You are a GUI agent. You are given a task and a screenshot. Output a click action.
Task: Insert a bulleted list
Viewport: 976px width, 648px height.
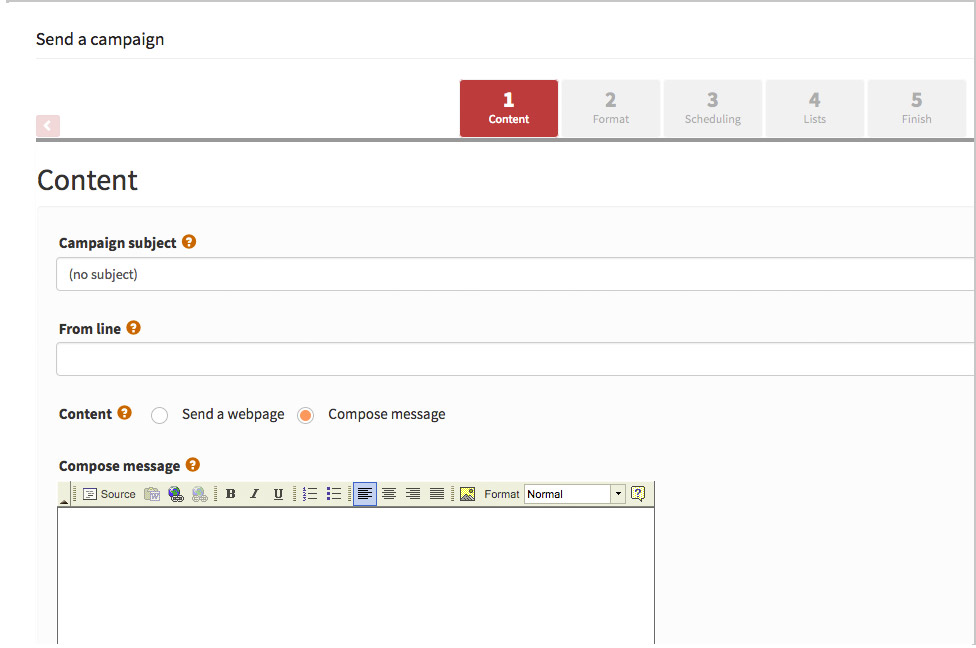(x=334, y=494)
